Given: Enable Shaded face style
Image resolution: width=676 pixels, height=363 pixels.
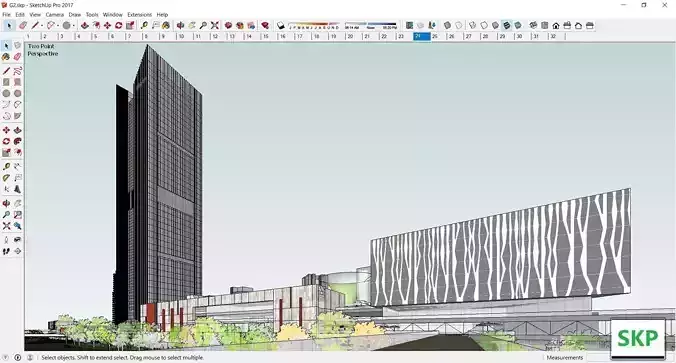Looking at the screenshot, I should click(495, 25).
